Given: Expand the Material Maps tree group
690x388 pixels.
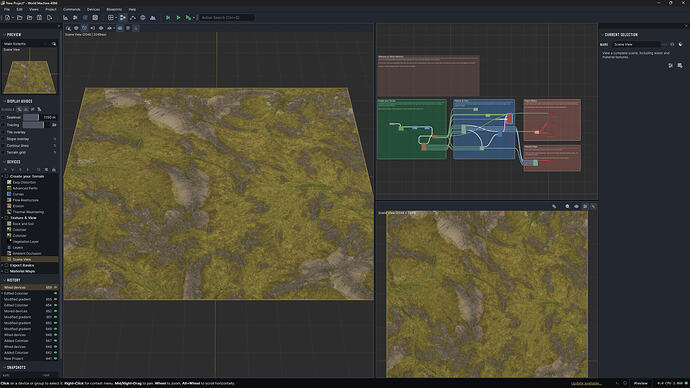Looking at the screenshot, I should point(3,271).
